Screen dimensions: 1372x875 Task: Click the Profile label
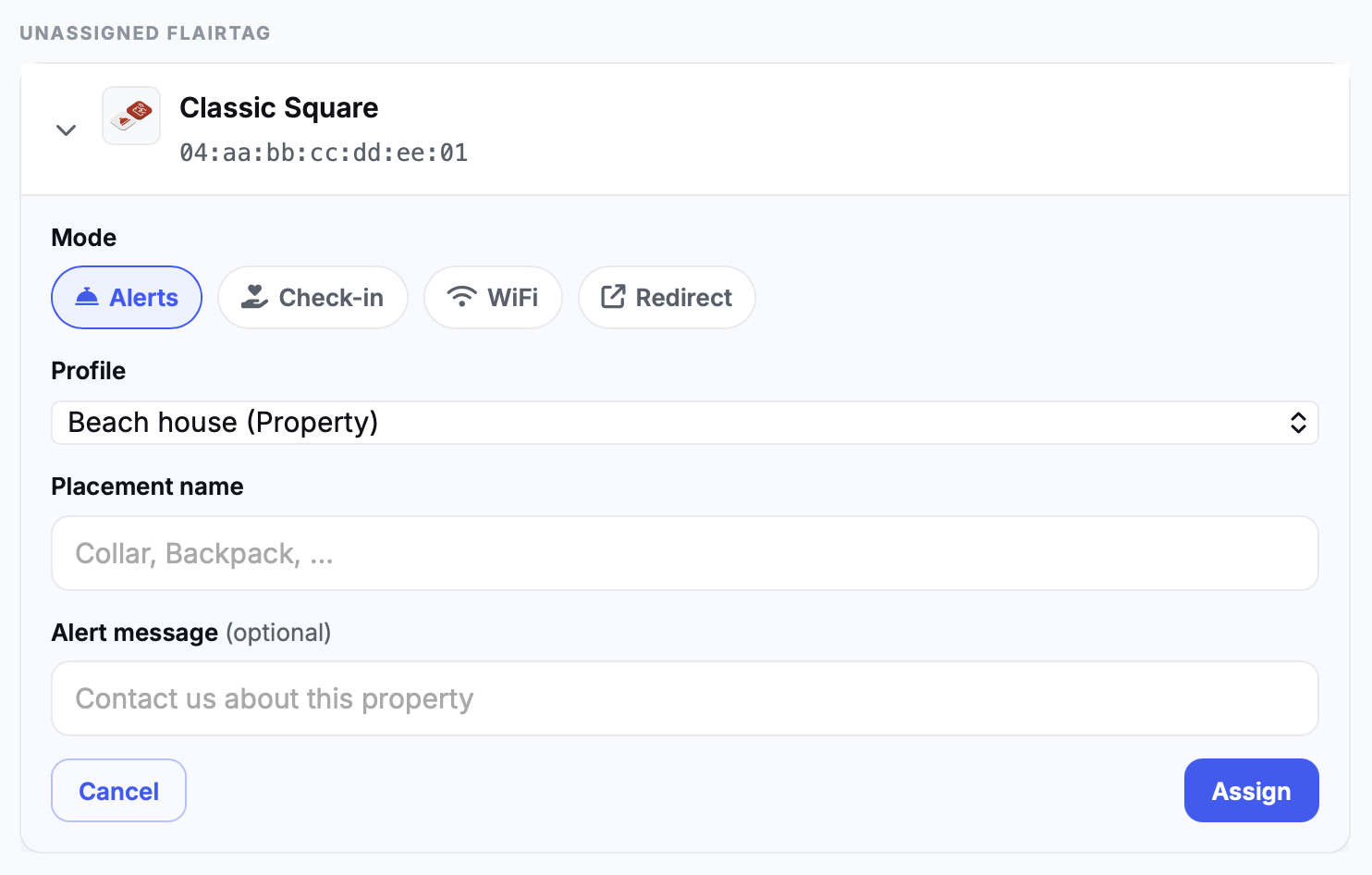[x=89, y=371]
